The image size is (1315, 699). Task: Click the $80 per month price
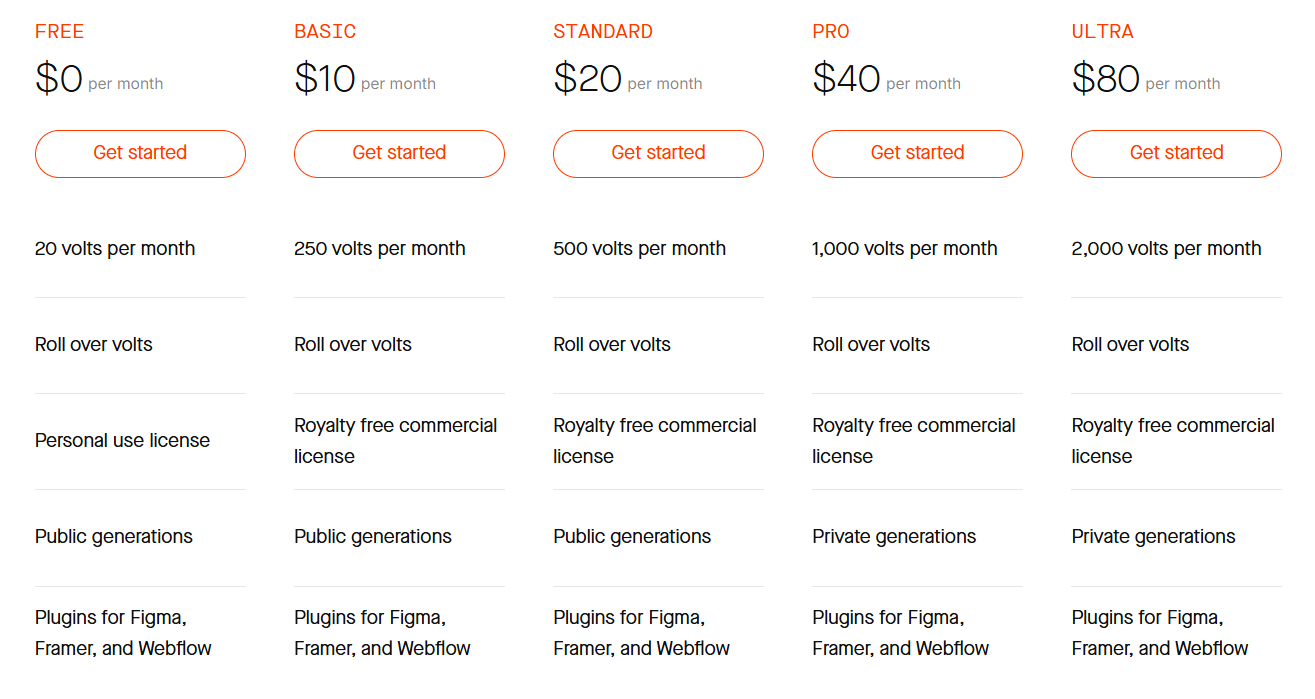coord(1145,79)
